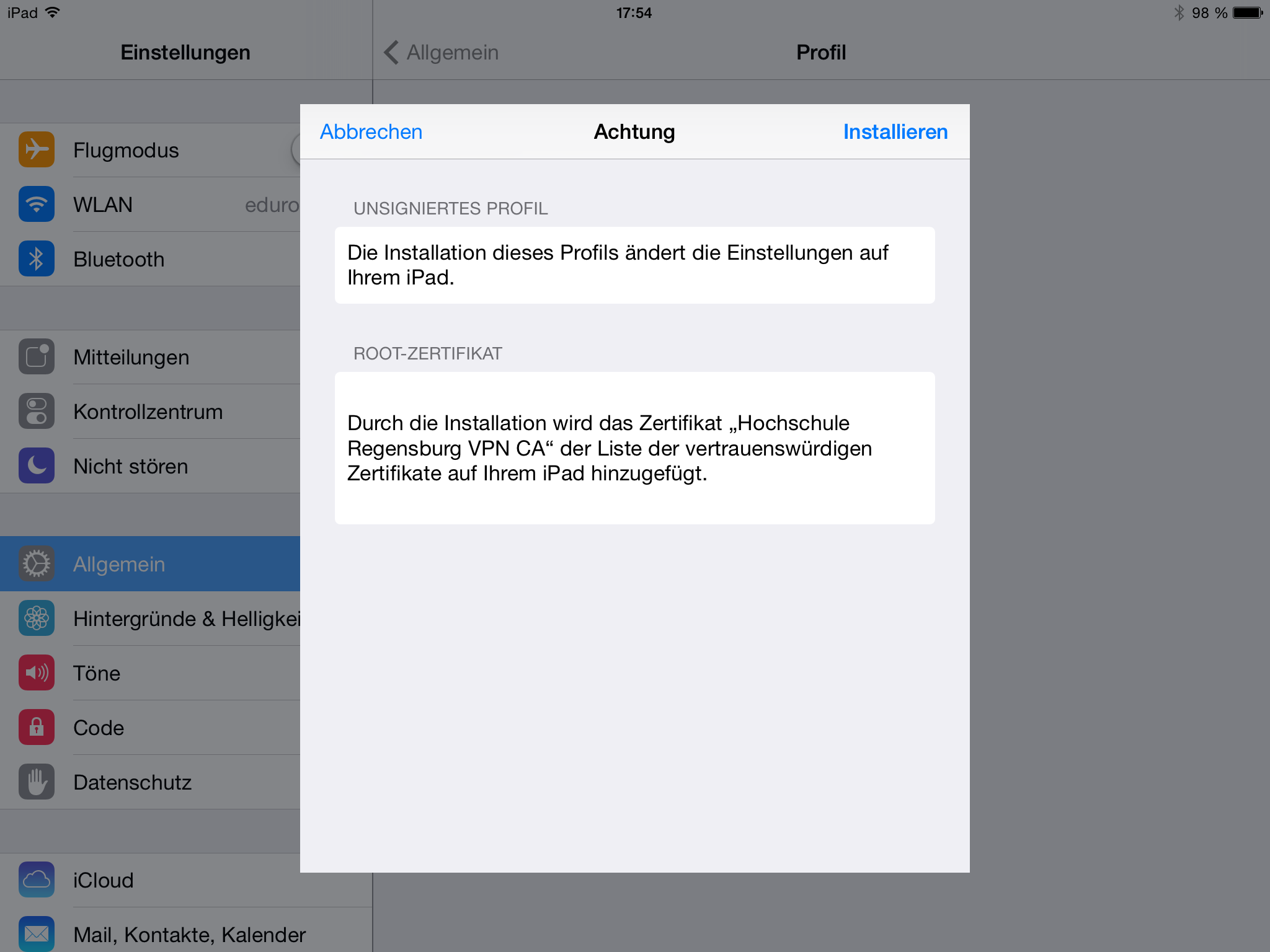Tap the 98 % battery percentage

(1209, 13)
